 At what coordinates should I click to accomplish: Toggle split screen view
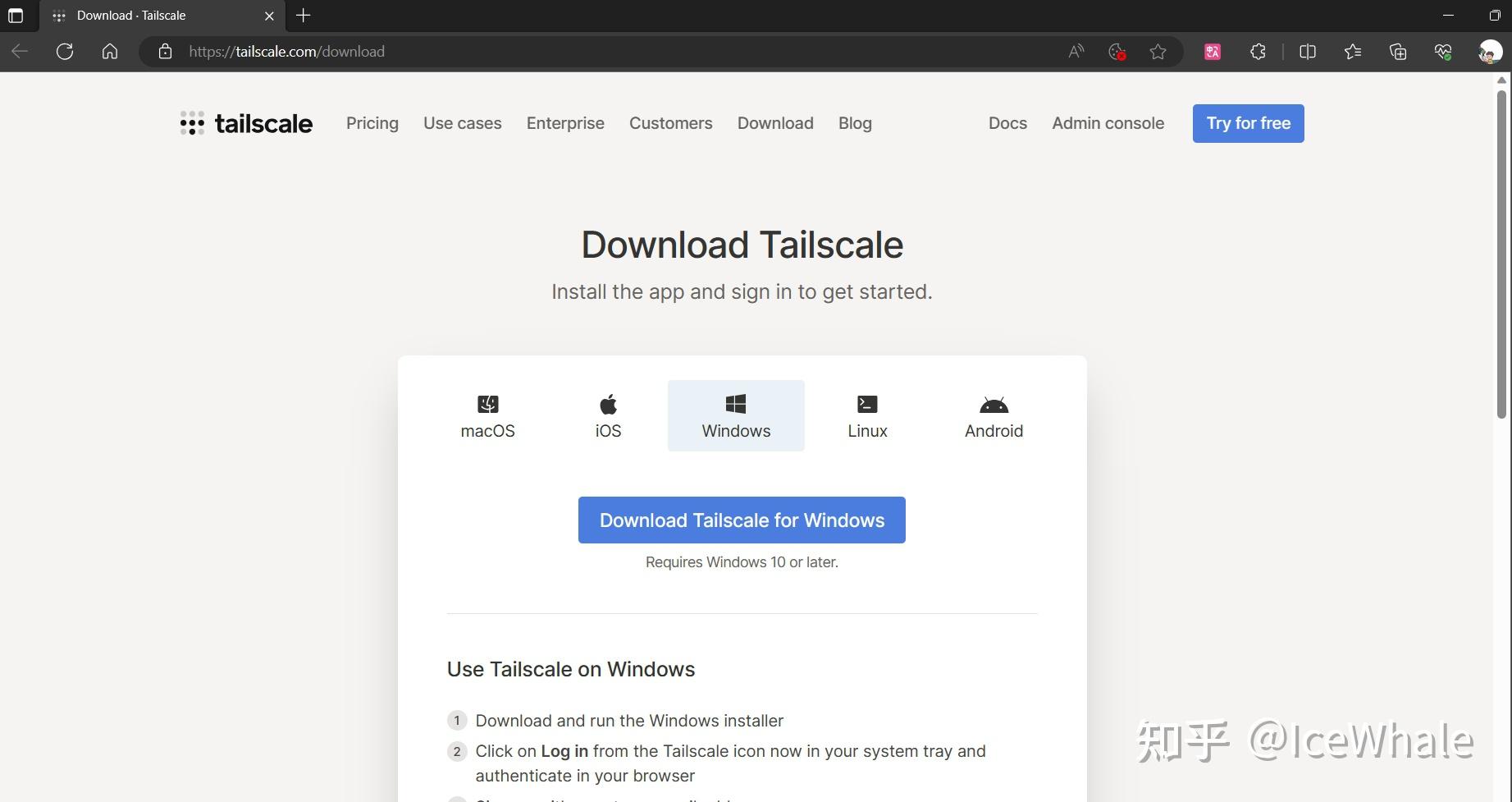click(1308, 52)
